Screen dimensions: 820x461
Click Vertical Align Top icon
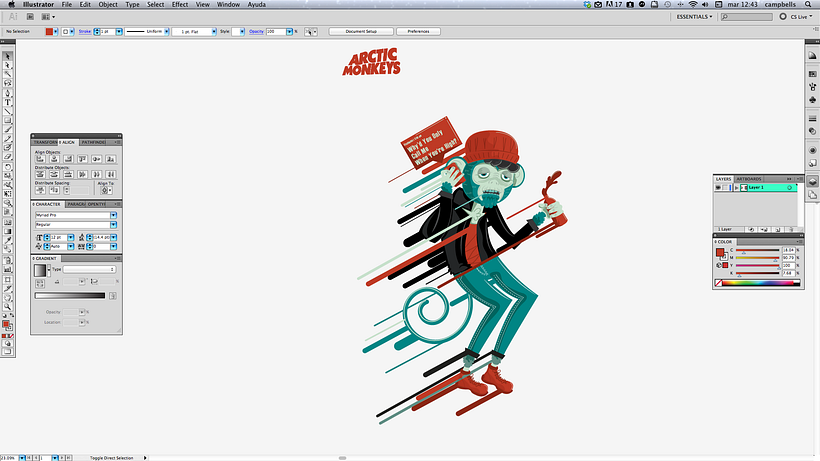pos(83,159)
